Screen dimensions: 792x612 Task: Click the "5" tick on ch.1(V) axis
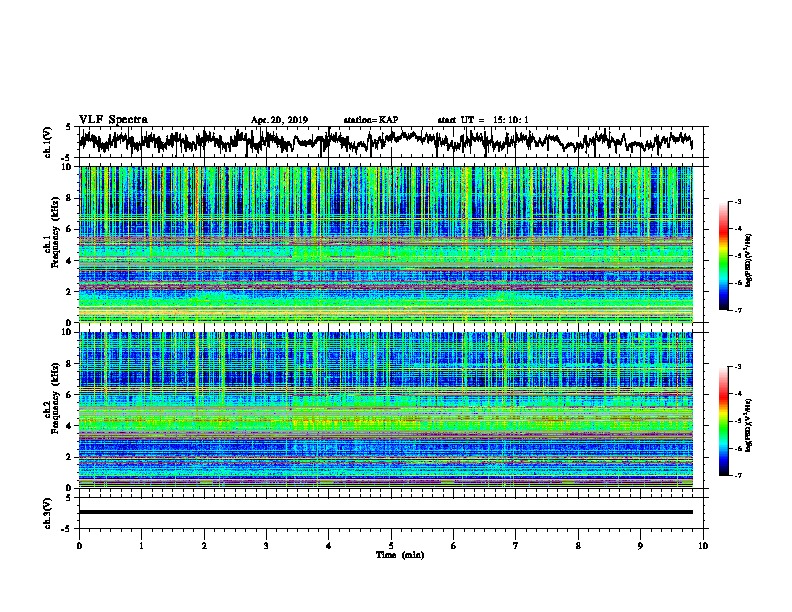(69, 127)
